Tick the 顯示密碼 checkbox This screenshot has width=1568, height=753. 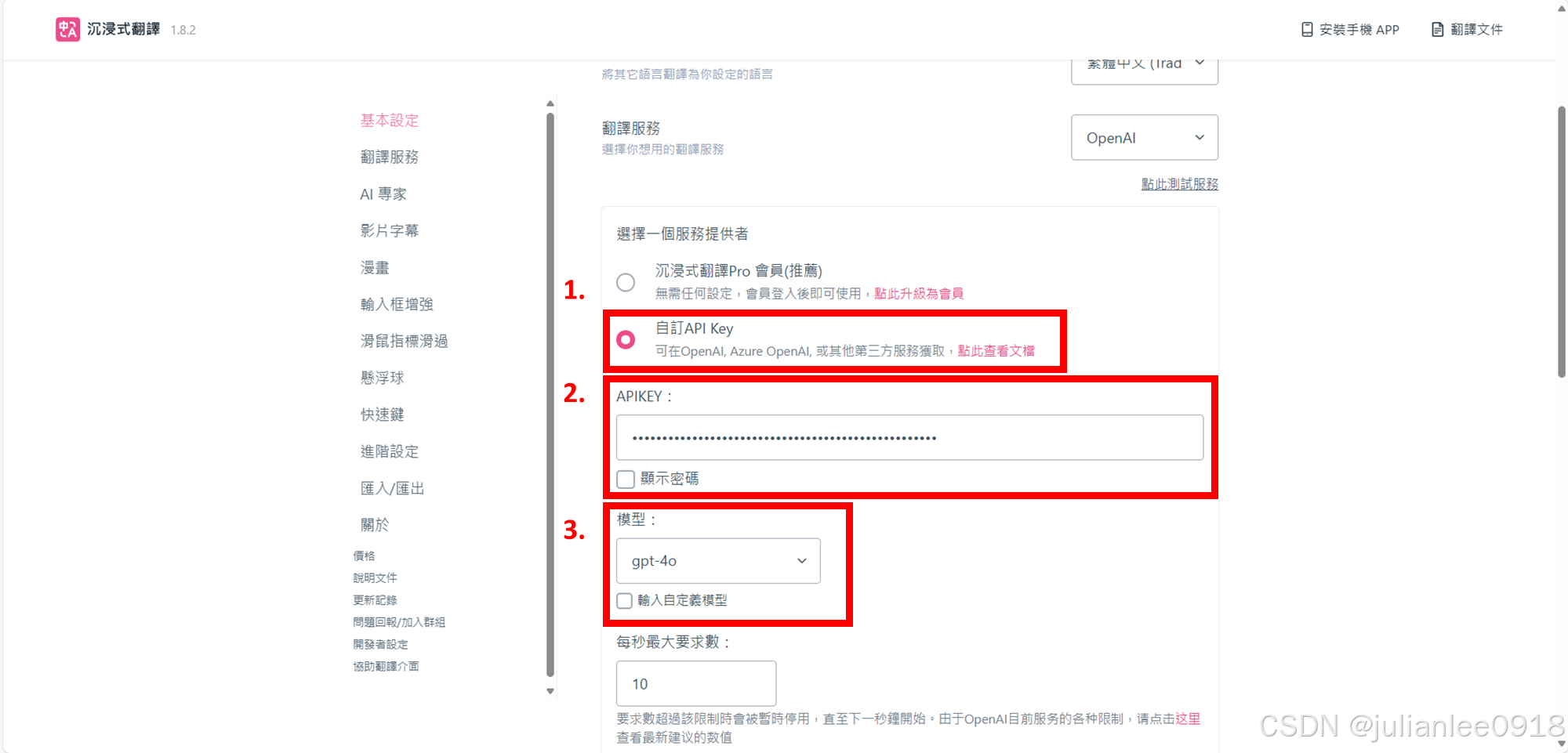tap(626, 479)
